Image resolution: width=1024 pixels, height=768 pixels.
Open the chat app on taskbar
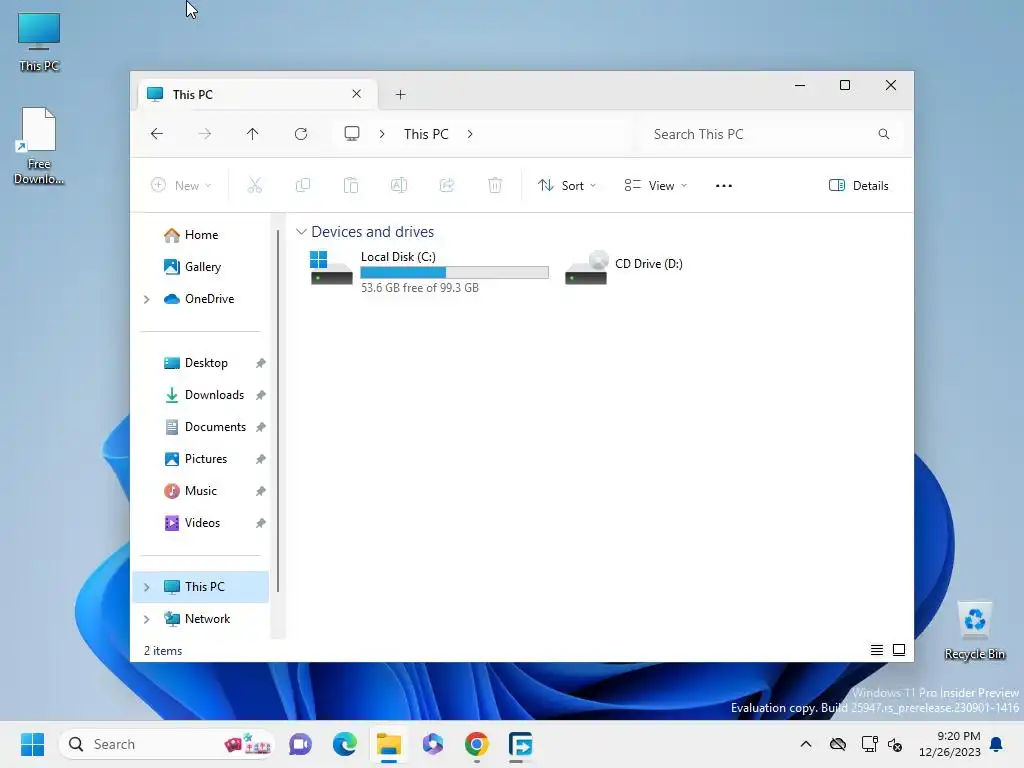[300, 744]
